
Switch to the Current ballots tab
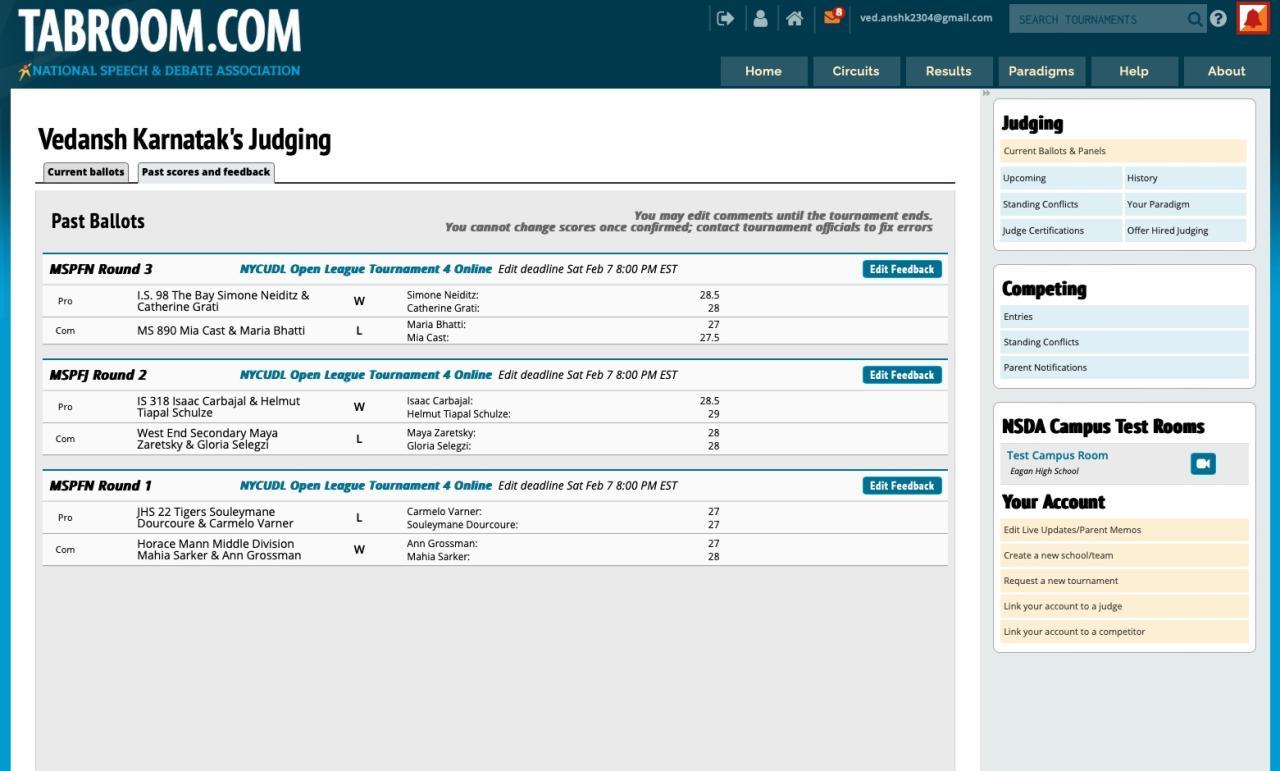[x=86, y=172]
